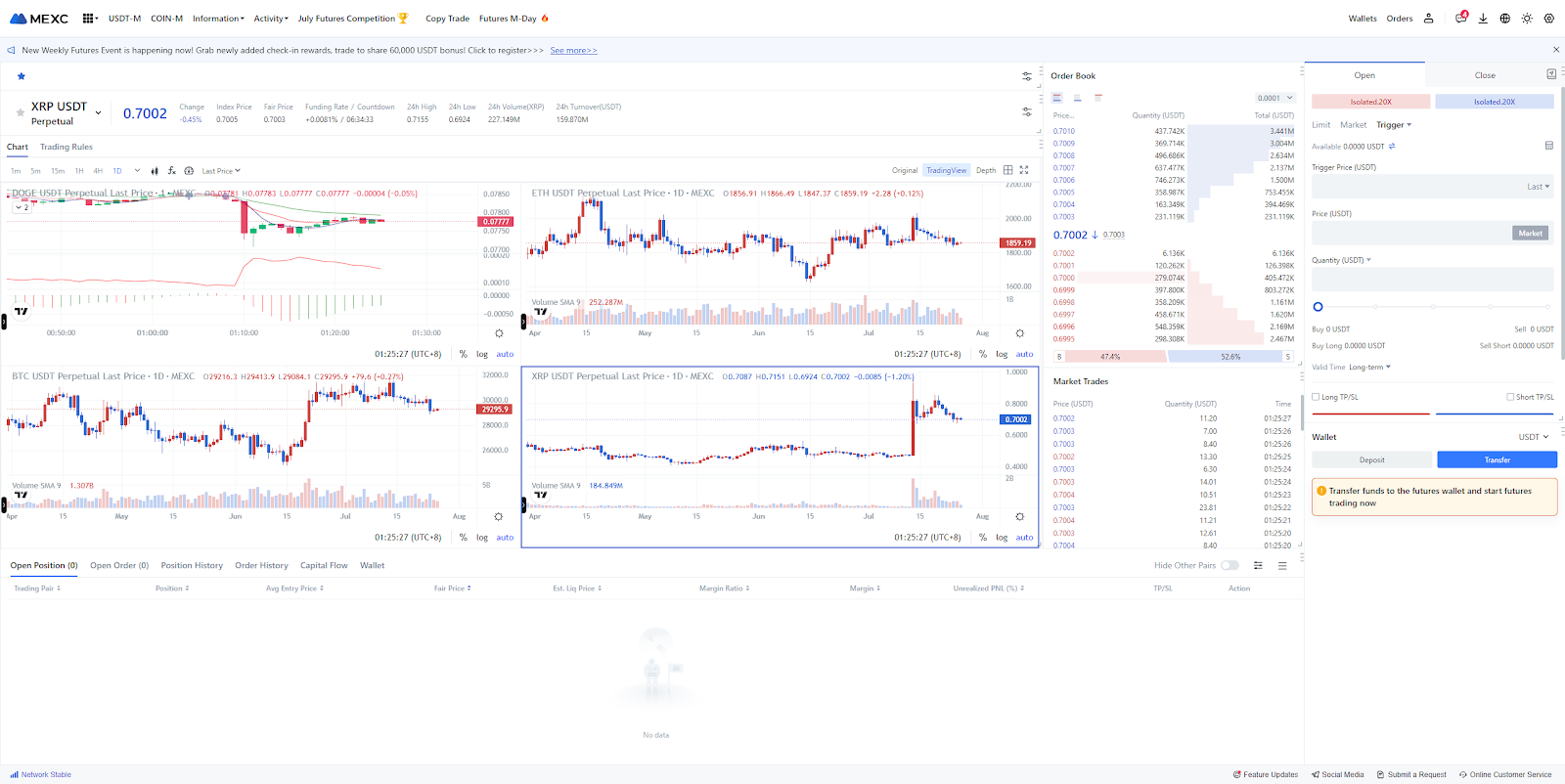Switch to Trading Rules tab
The width and height of the screenshot is (1565, 784).
pyautogui.click(x=67, y=147)
